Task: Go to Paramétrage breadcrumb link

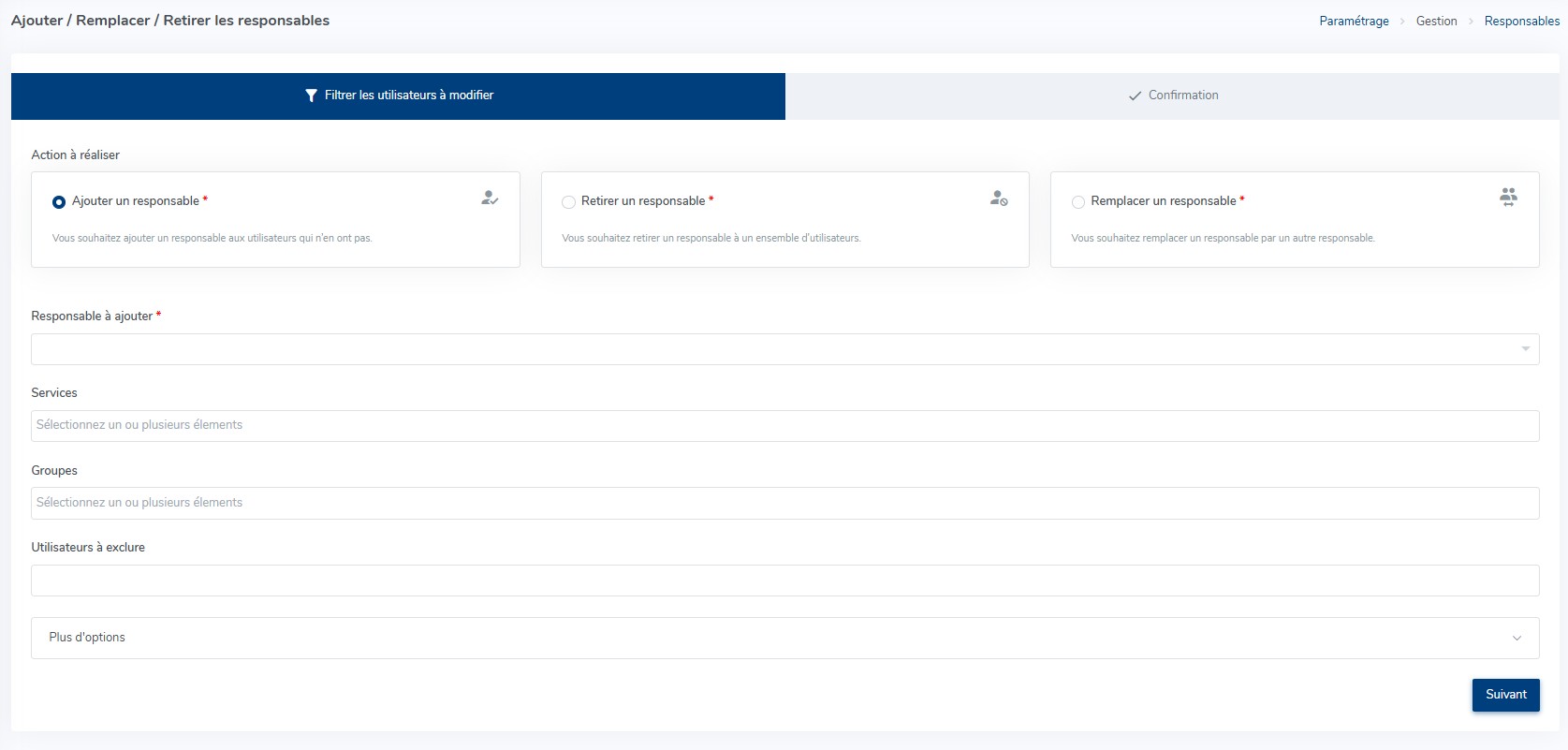Action: click(x=1354, y=21)
